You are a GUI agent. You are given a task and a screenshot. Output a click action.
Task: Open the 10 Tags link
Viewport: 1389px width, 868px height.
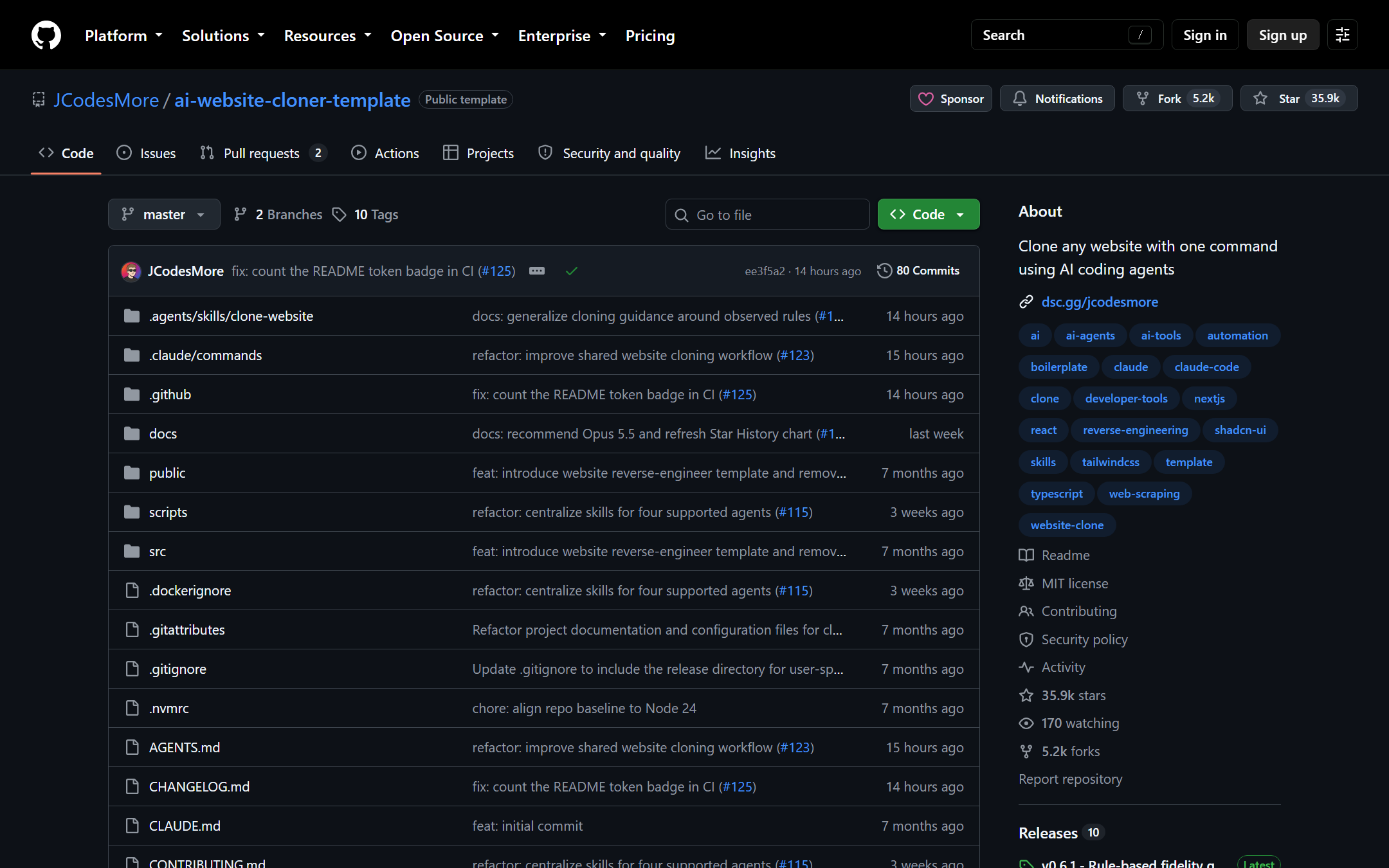click(x=365, y=215)
